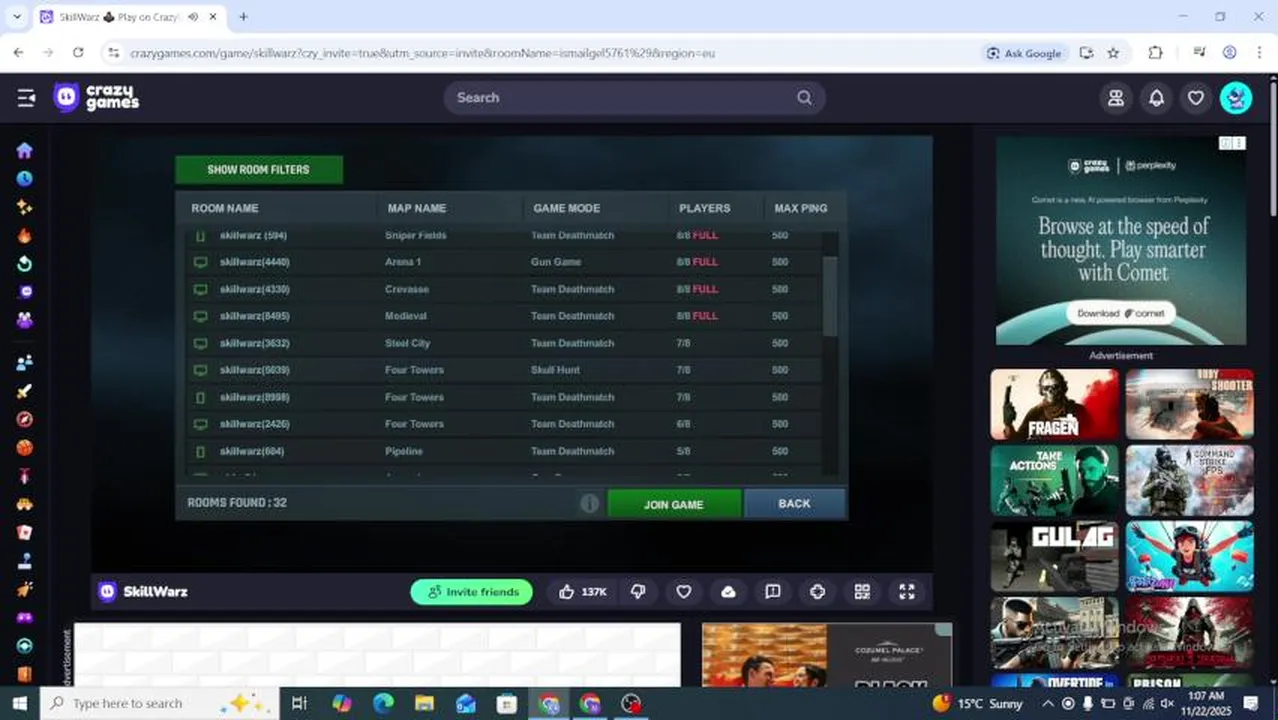This screenshot has height=720, width=1278.
Task: Focus the CrazyGames Search field
Action: click(x=634, y=97)
